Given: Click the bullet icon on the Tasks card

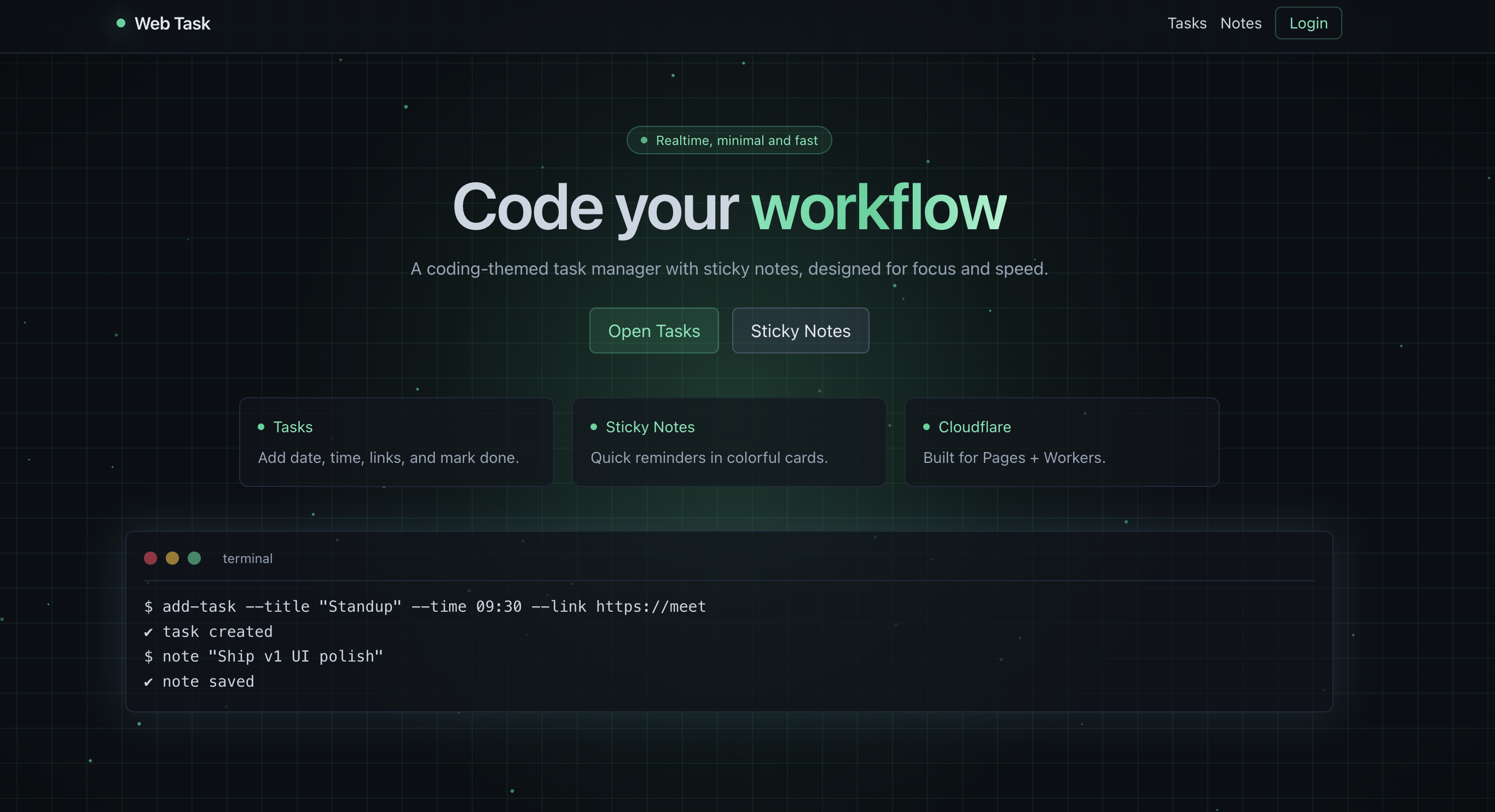Looking at the screenshot, I should pos(261,427).
